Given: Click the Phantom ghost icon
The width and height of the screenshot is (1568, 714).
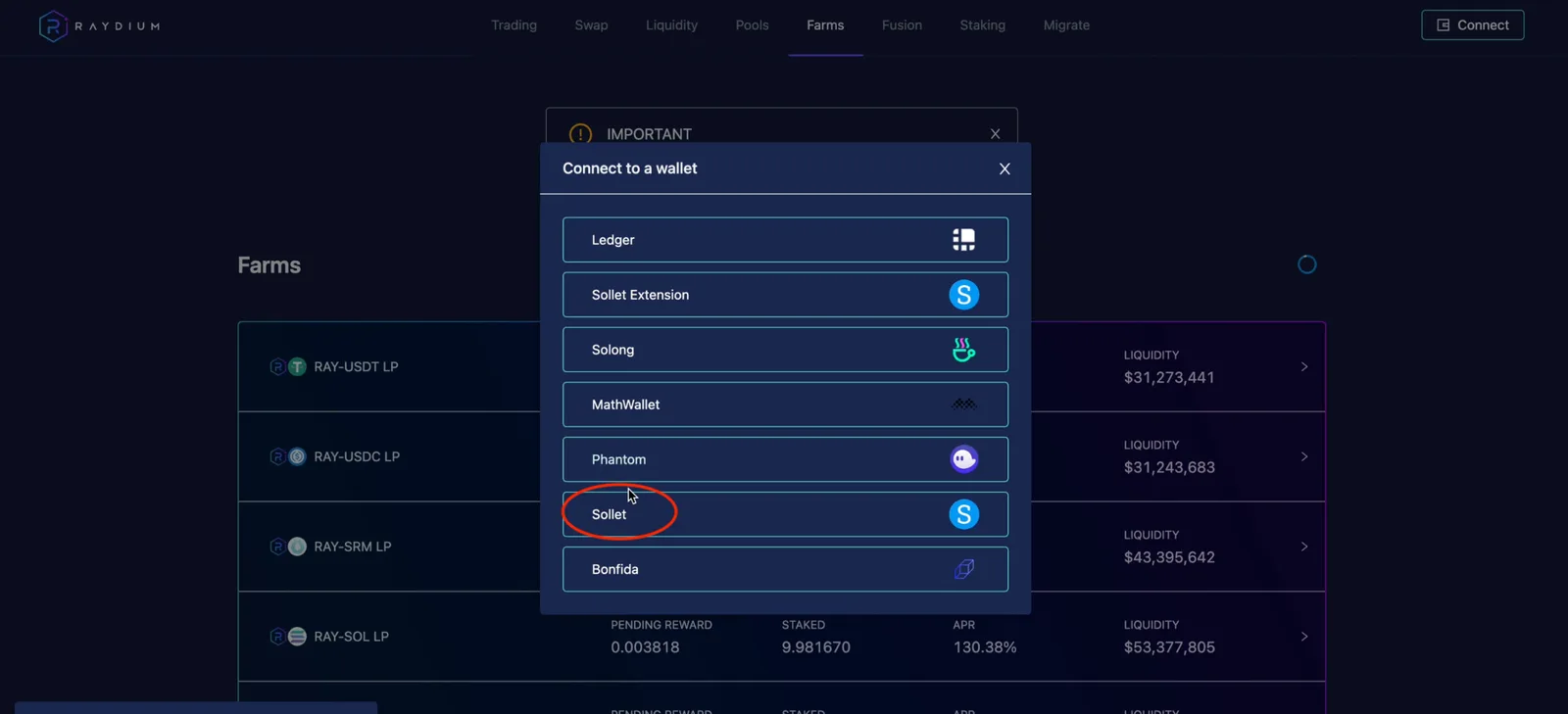Looking at the screenshot, I should click(963, 459).
